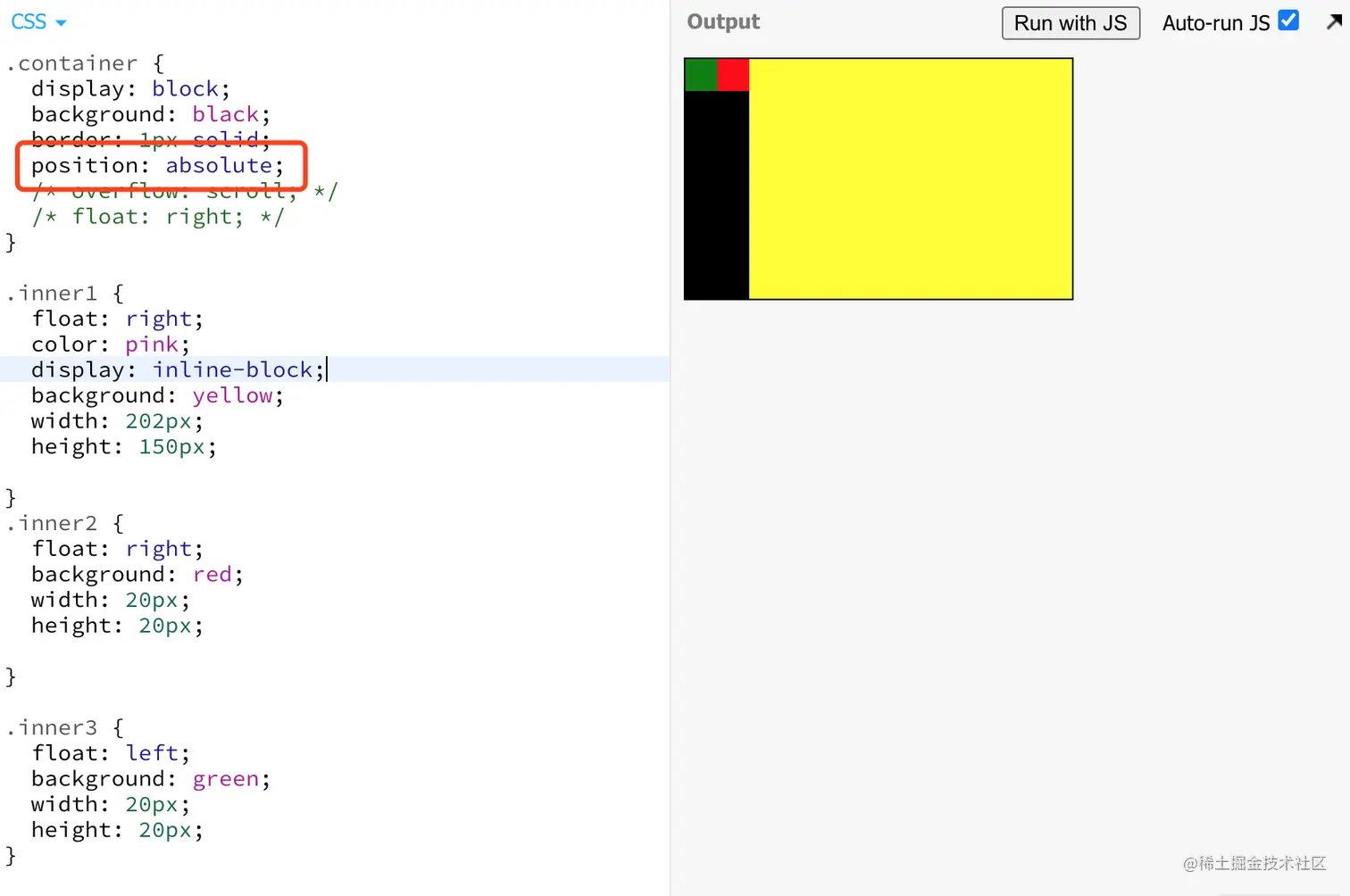Toggle the Auto-run JS checkbox

coord(1288,21)
